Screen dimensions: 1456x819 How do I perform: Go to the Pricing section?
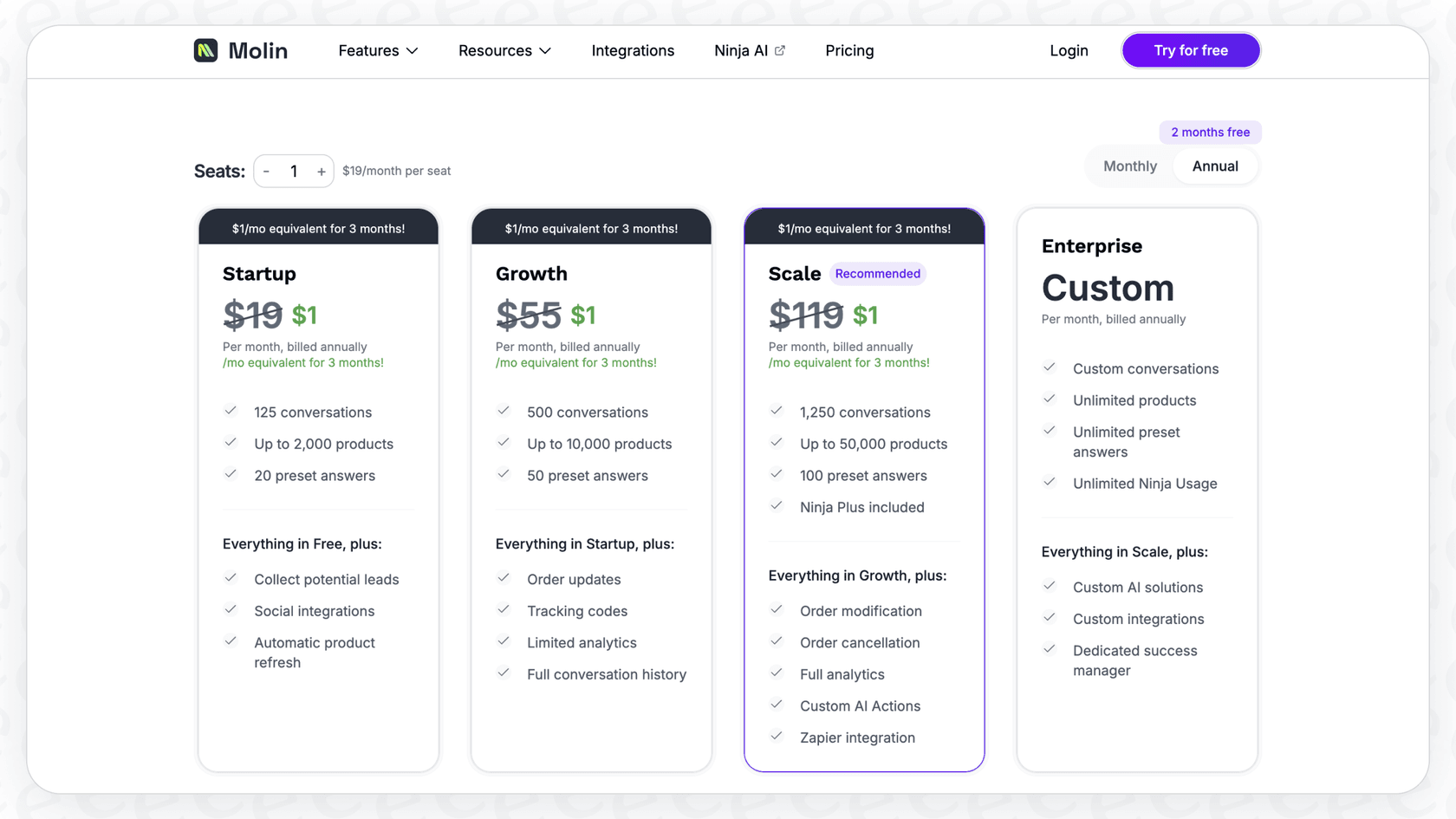[x=848, y=50]
